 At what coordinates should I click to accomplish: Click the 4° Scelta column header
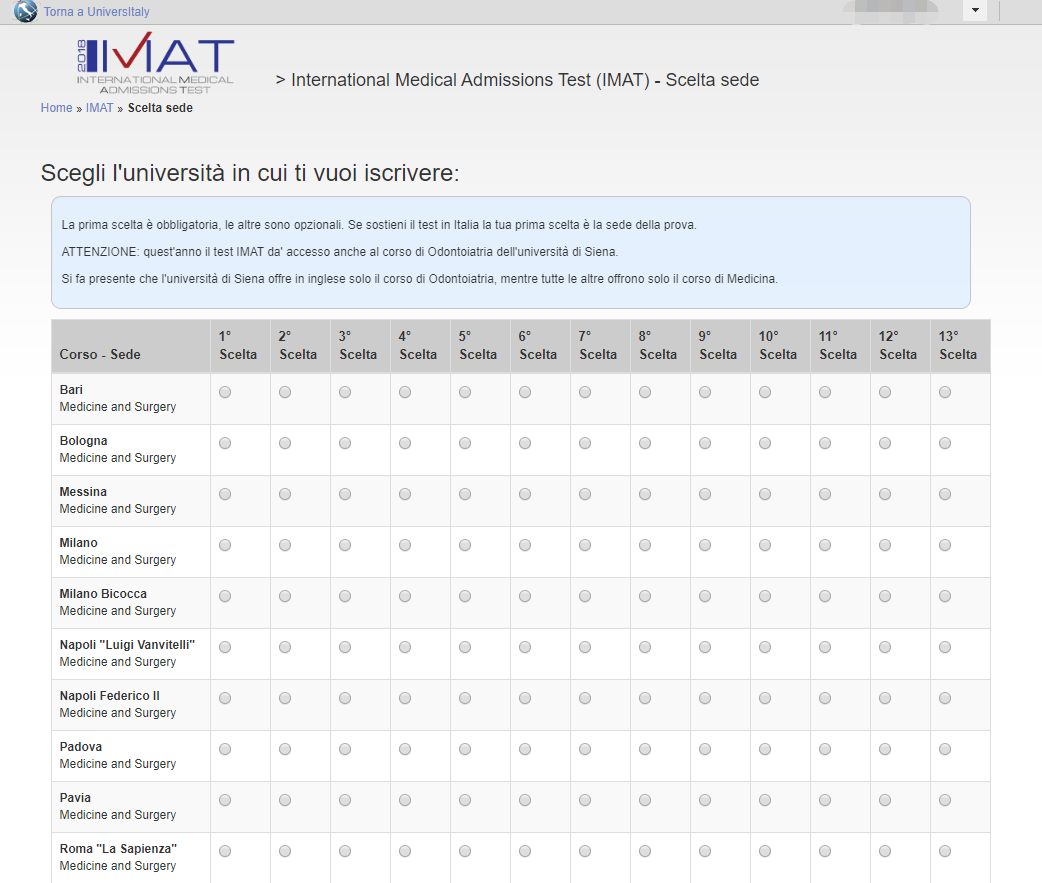(421, 346)
